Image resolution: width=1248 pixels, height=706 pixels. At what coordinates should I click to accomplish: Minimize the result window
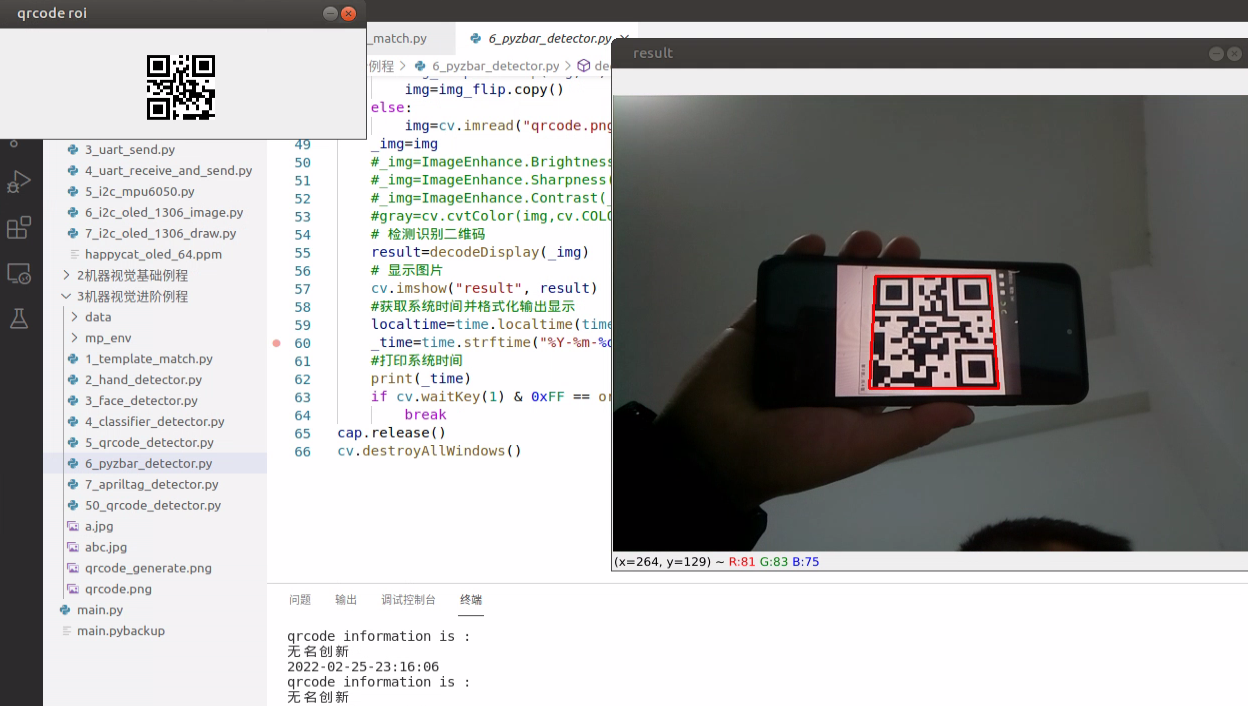(1216, 54)
